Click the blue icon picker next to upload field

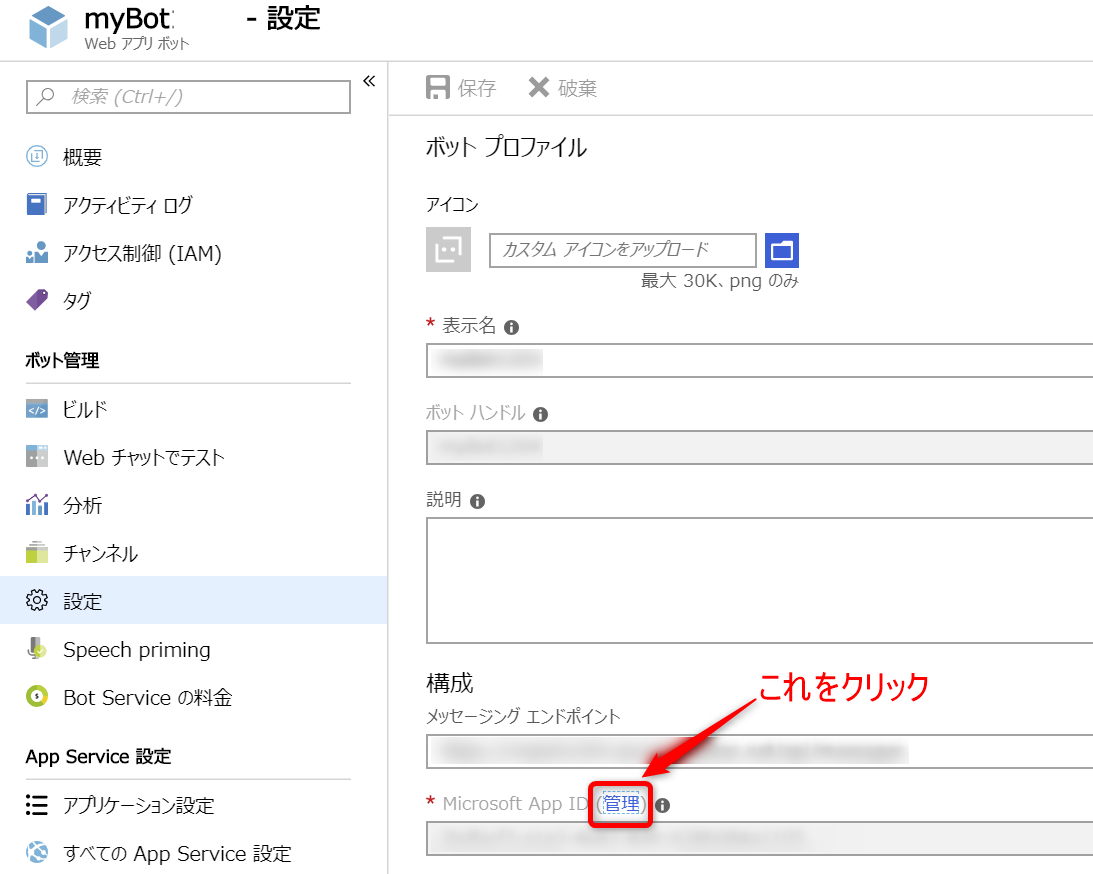[781, 249]
